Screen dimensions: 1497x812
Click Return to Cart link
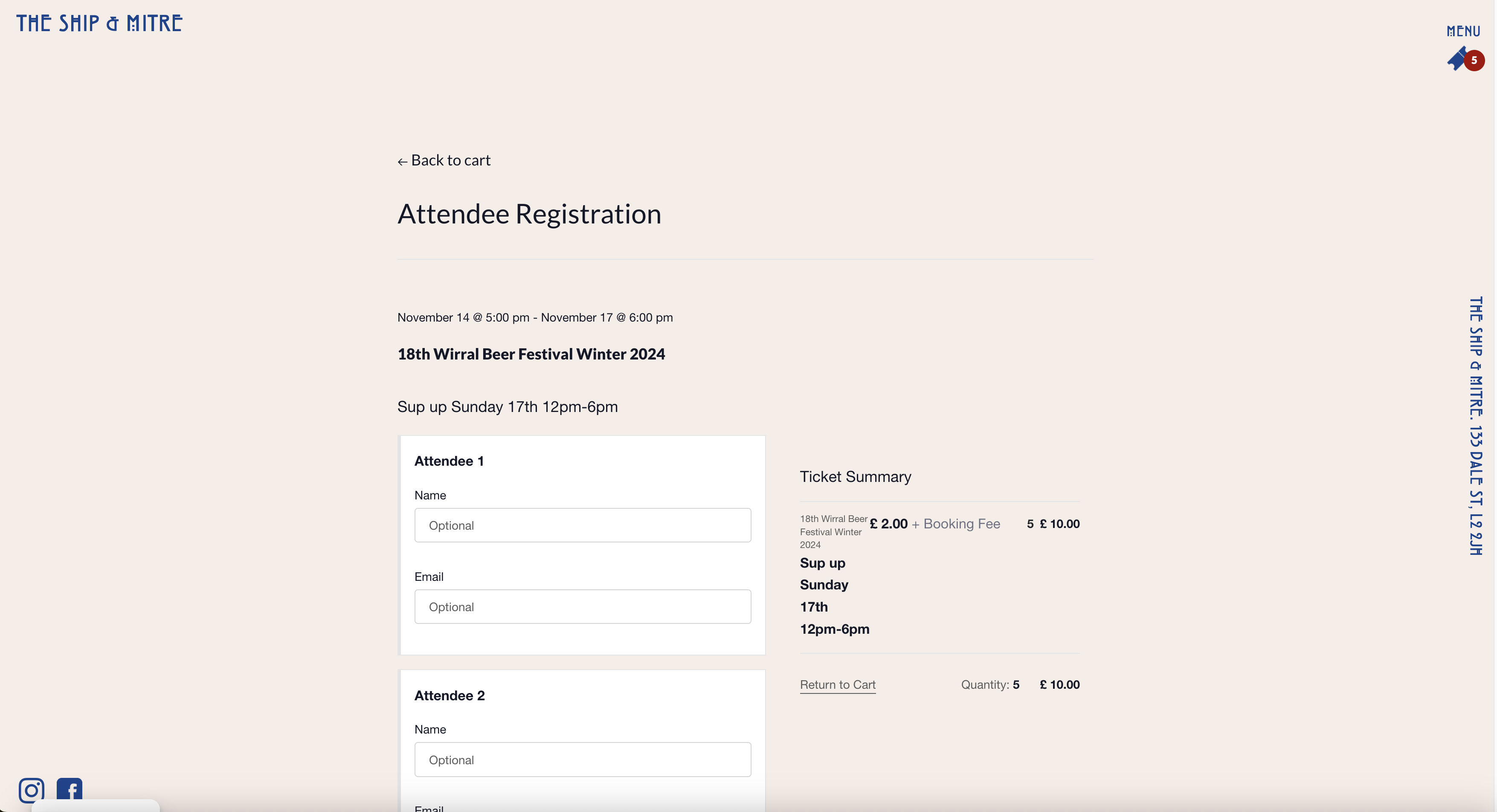[x=838, y=684]
